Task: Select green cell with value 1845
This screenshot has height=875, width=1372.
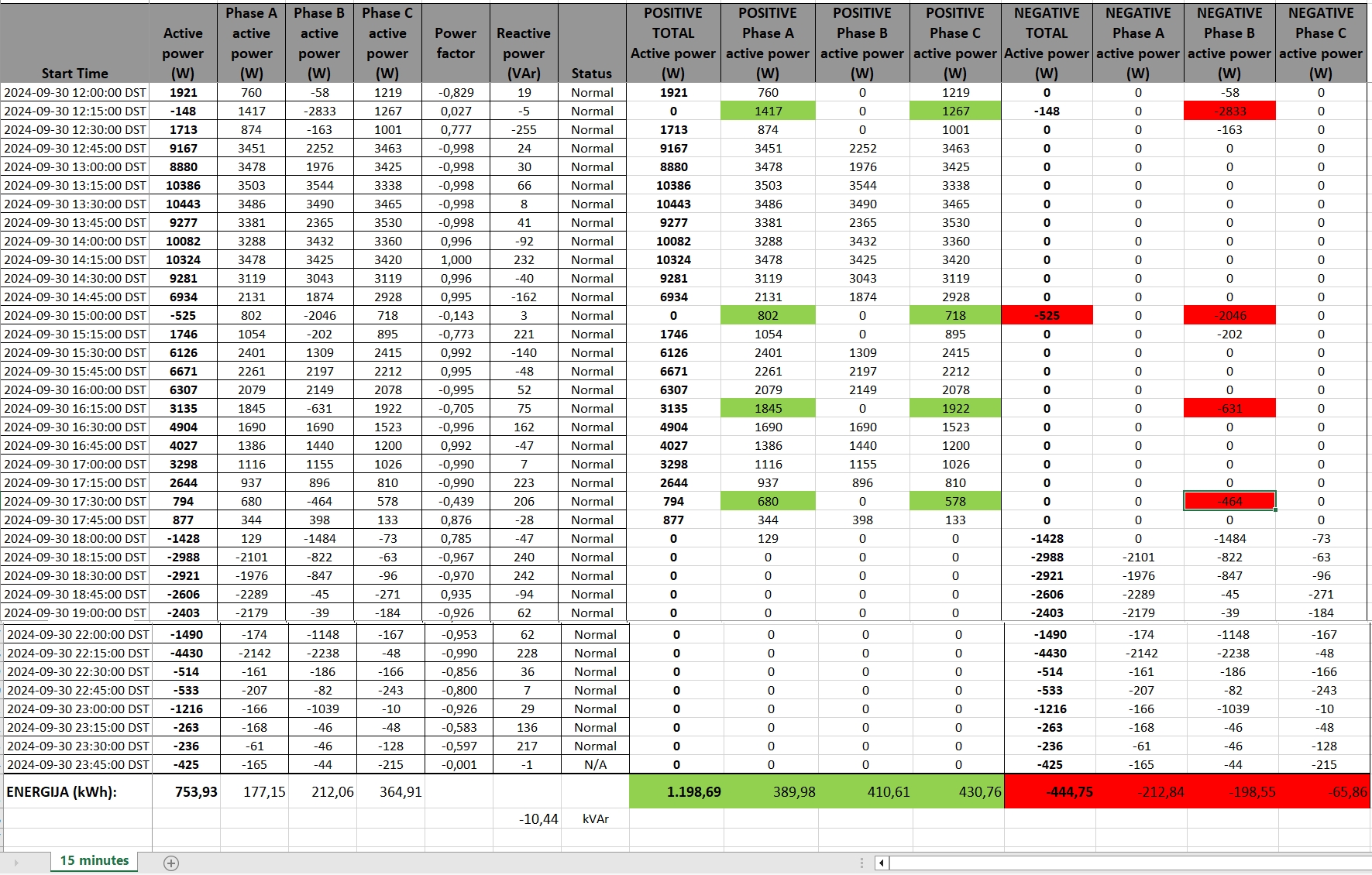Action: (768, 408)
